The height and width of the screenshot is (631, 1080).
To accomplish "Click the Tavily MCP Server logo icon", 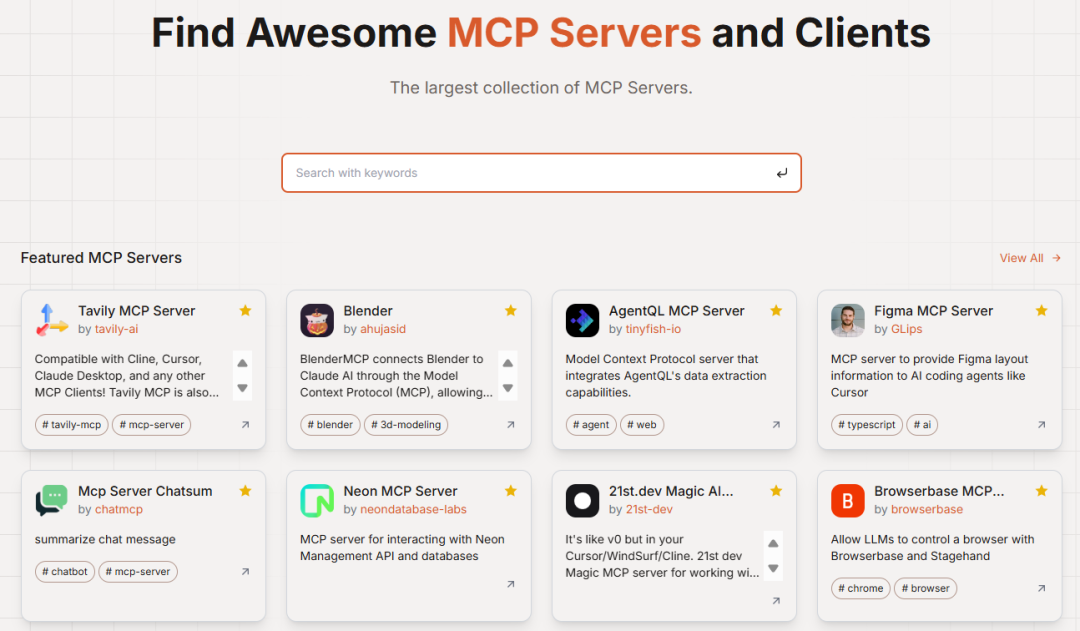I will point(52,320).
